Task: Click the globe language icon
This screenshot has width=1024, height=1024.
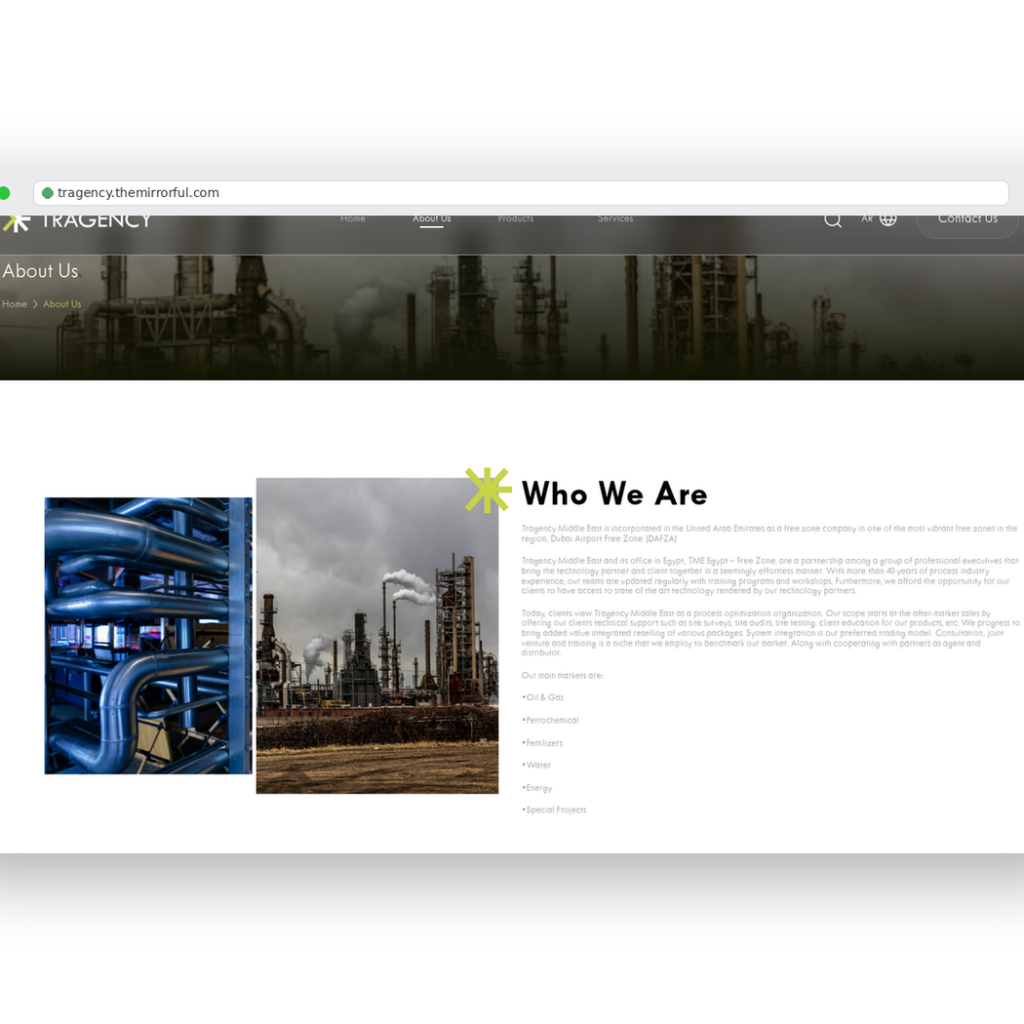Action: 888,219
